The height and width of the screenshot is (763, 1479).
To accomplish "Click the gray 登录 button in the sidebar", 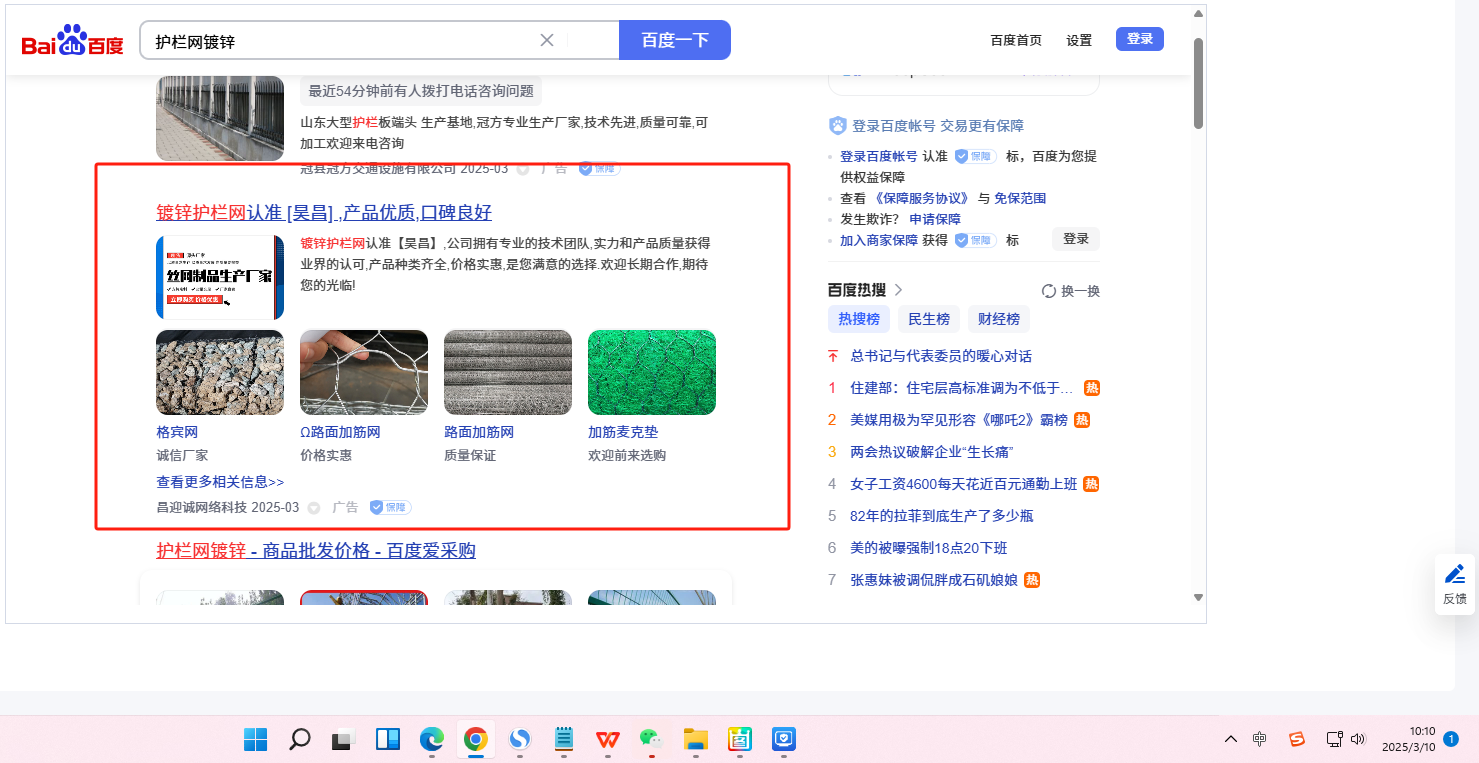I will pyautogui.click(x=1076, y=239).
